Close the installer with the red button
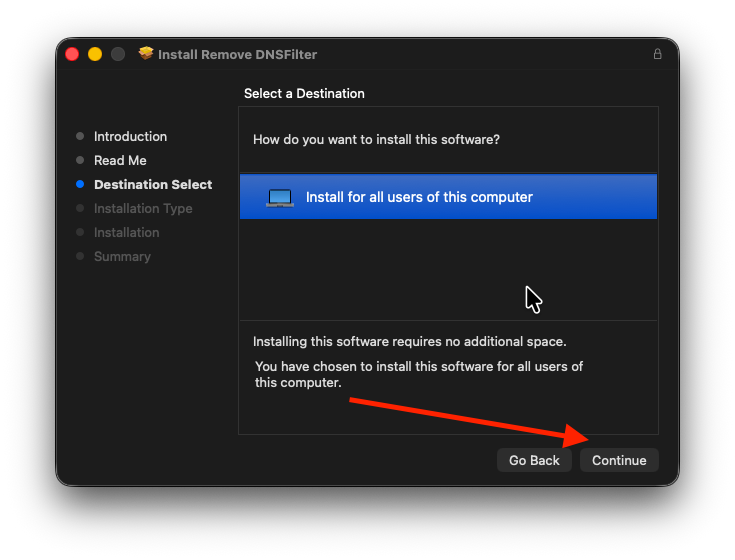735x560 pixels. click(72, 54)
